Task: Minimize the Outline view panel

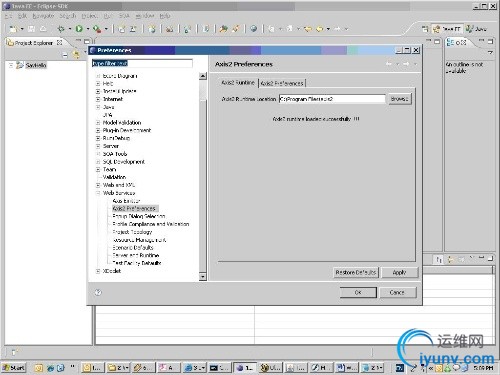Action: [x=481, y=41]
